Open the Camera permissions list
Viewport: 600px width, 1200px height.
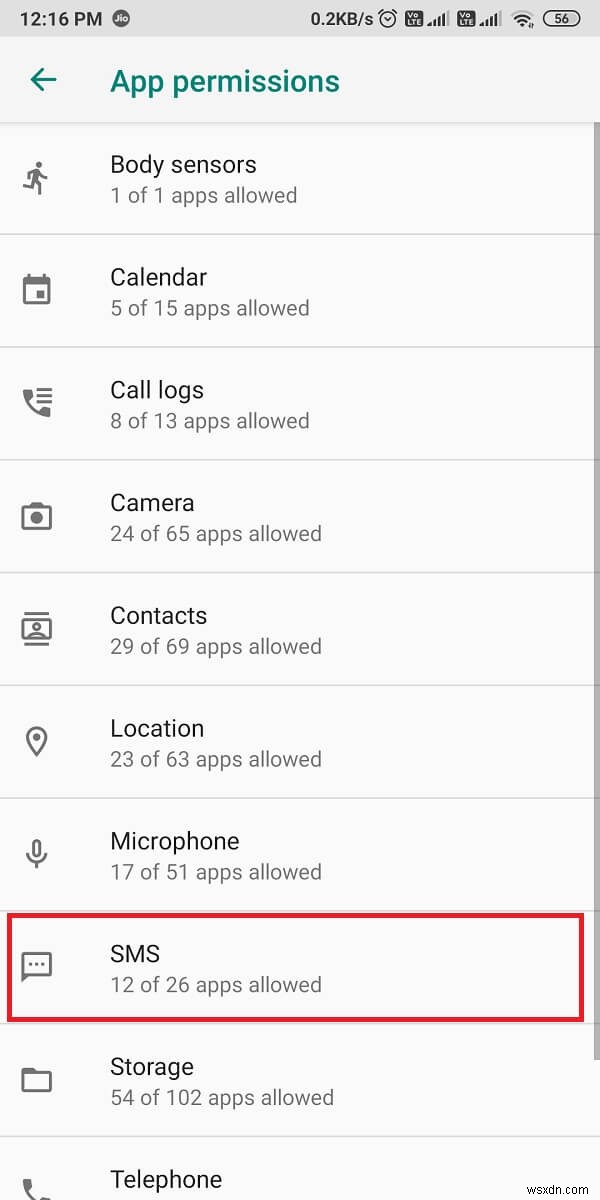pos(300,515)
